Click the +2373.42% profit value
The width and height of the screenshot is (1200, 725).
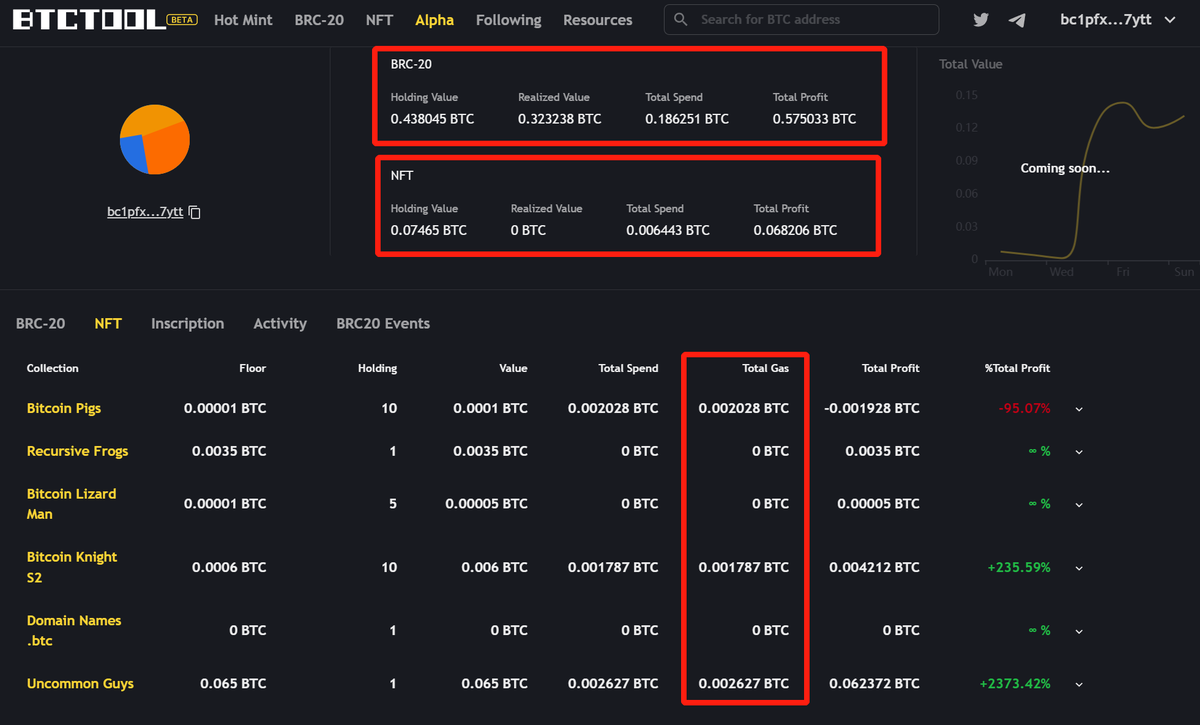1015,684
